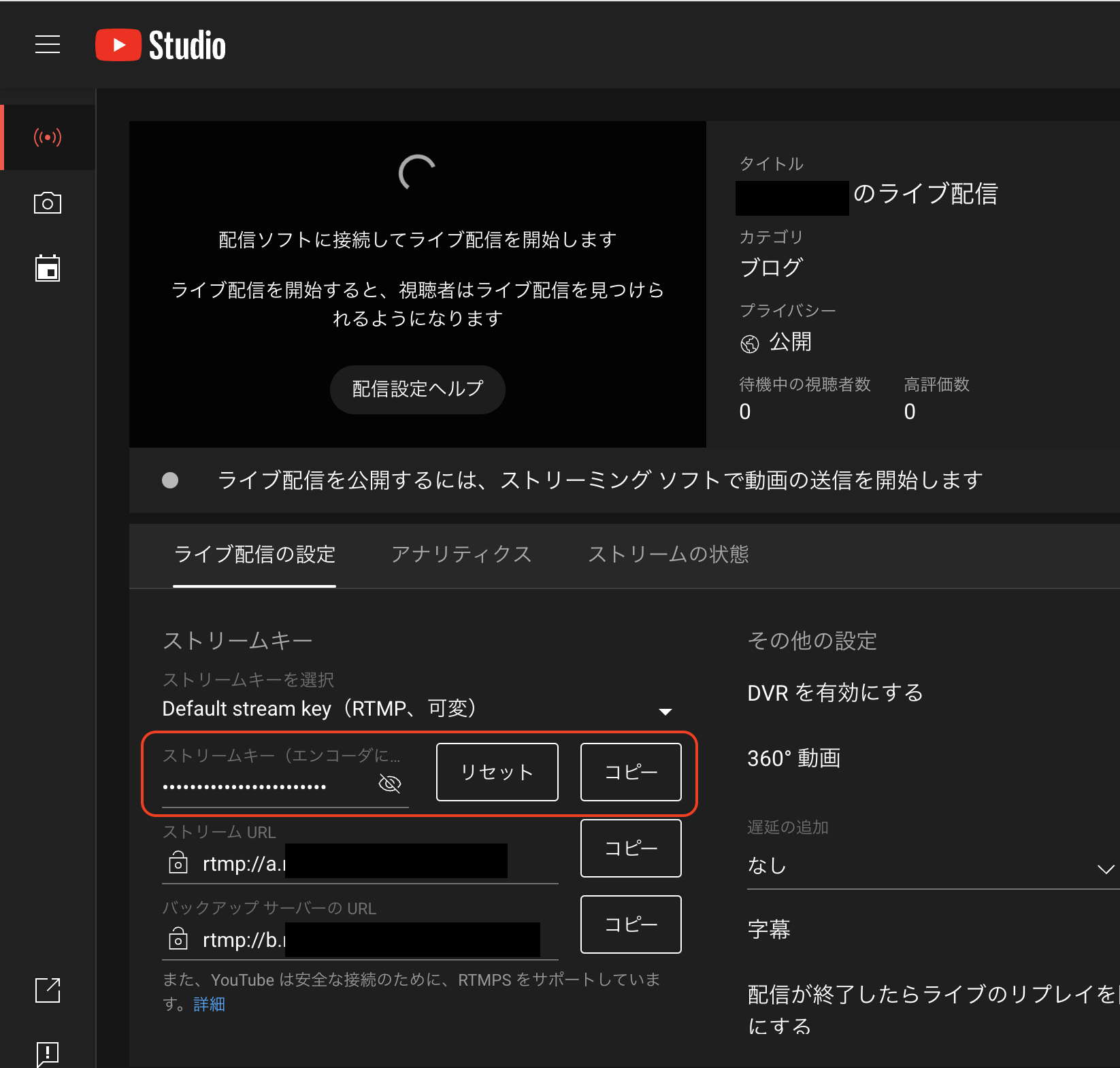
Task: Open the calendar manage icon in sidebar
Action: click(48, 269)
